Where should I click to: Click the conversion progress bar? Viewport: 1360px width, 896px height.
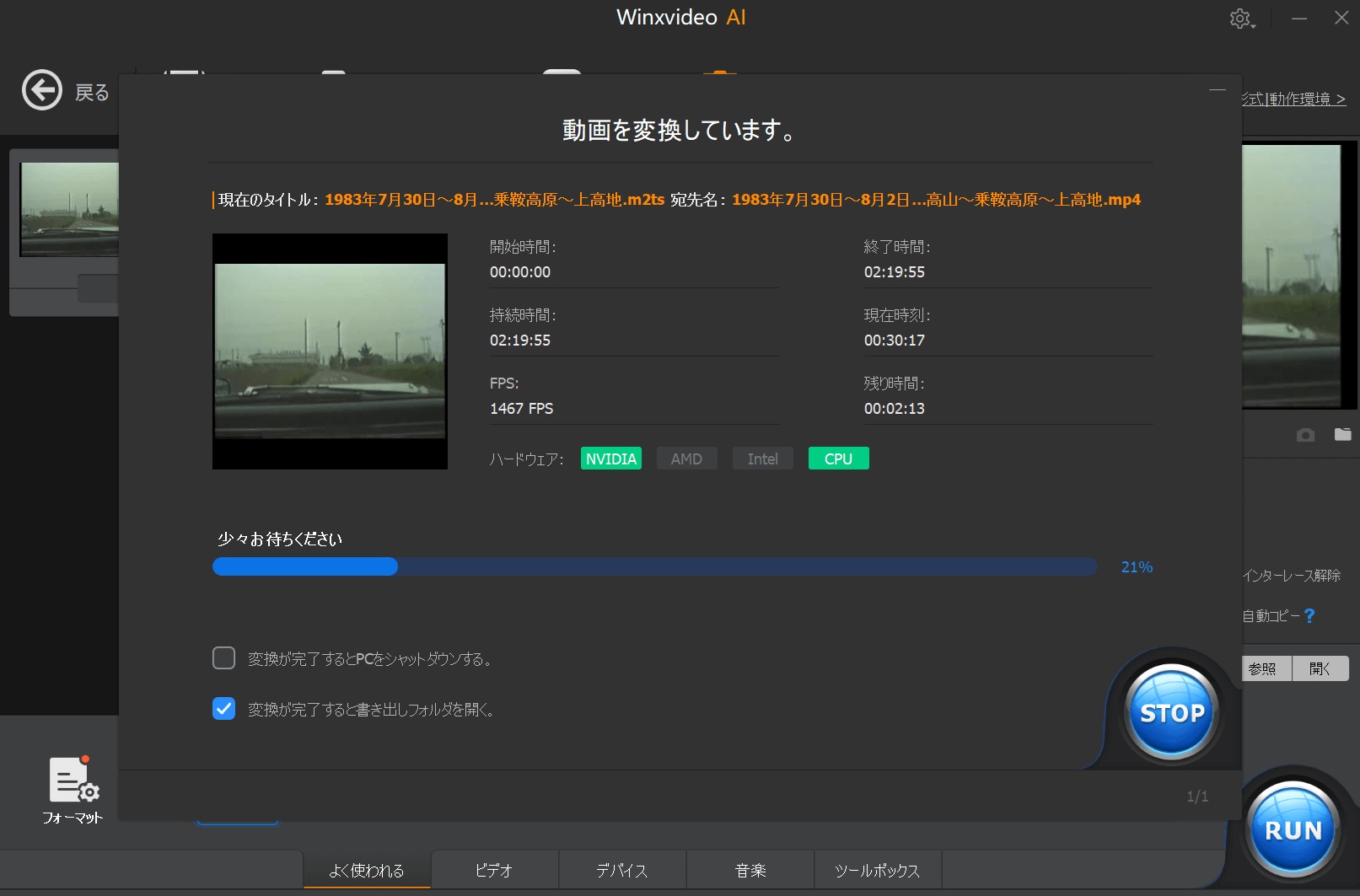655,566
